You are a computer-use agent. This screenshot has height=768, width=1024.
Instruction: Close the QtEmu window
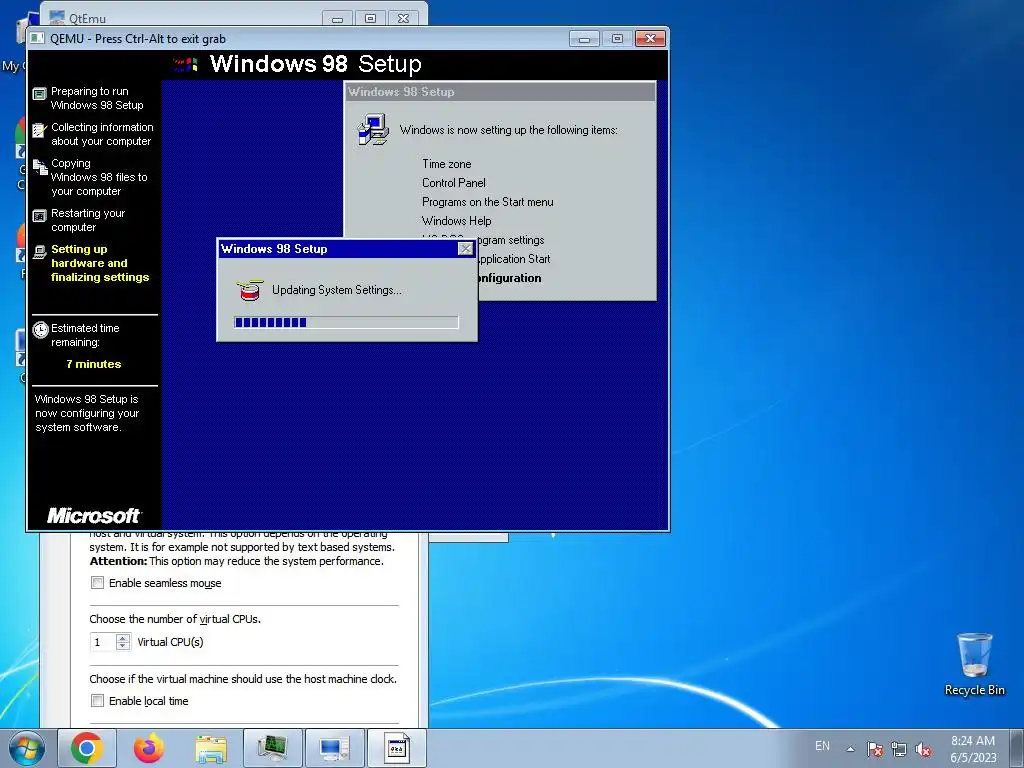pos(404,18)
